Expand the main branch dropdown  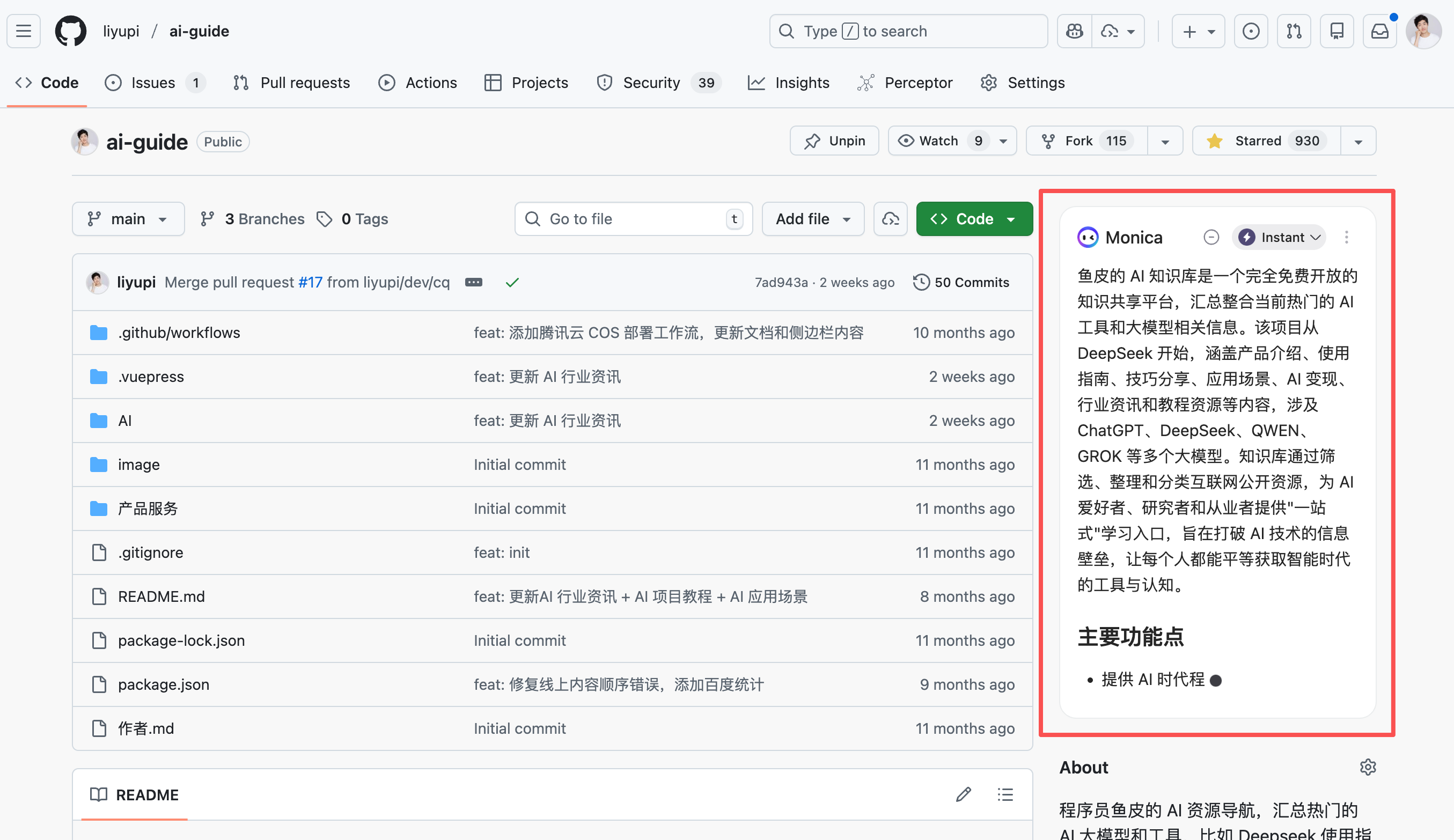pyautogui.click(x=128, y=219)
